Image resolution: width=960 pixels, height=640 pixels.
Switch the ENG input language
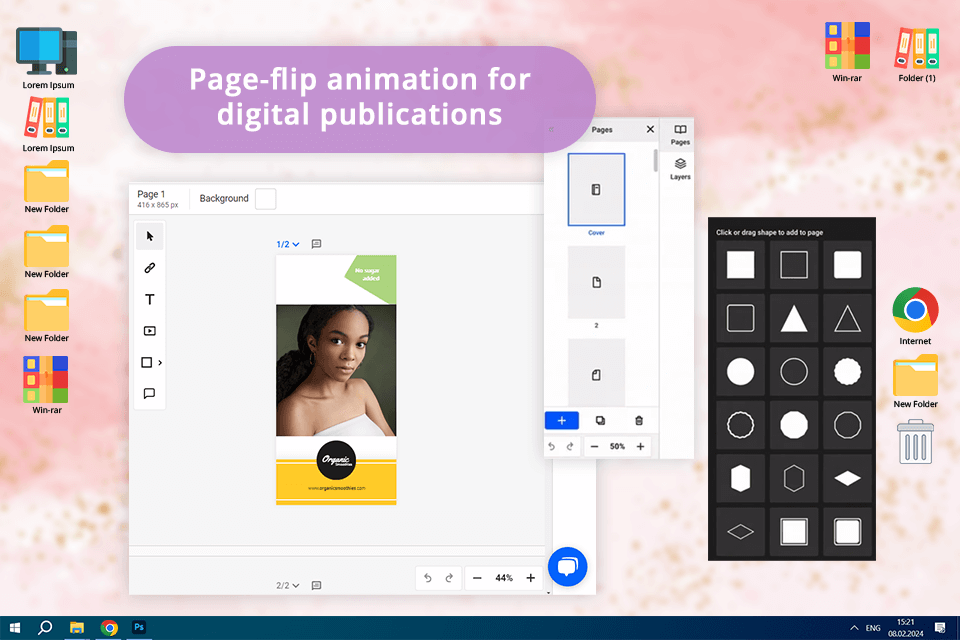(873, 628)
